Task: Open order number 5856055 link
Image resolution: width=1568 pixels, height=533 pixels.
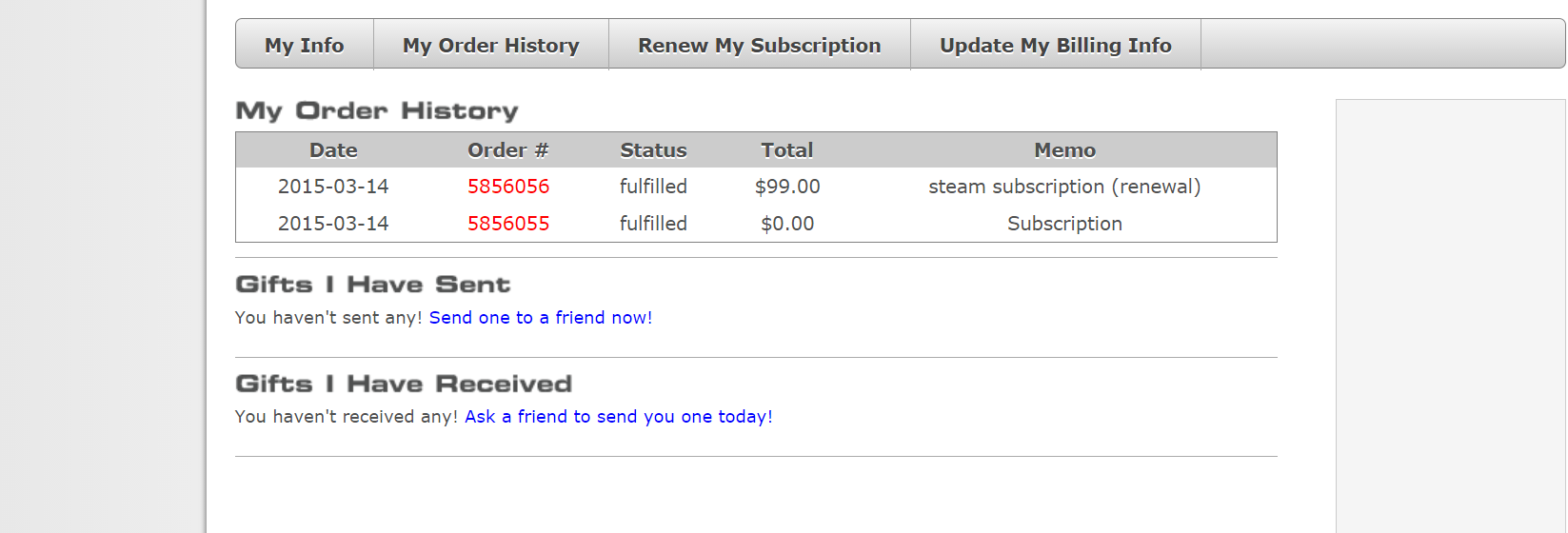Action: 508,224
